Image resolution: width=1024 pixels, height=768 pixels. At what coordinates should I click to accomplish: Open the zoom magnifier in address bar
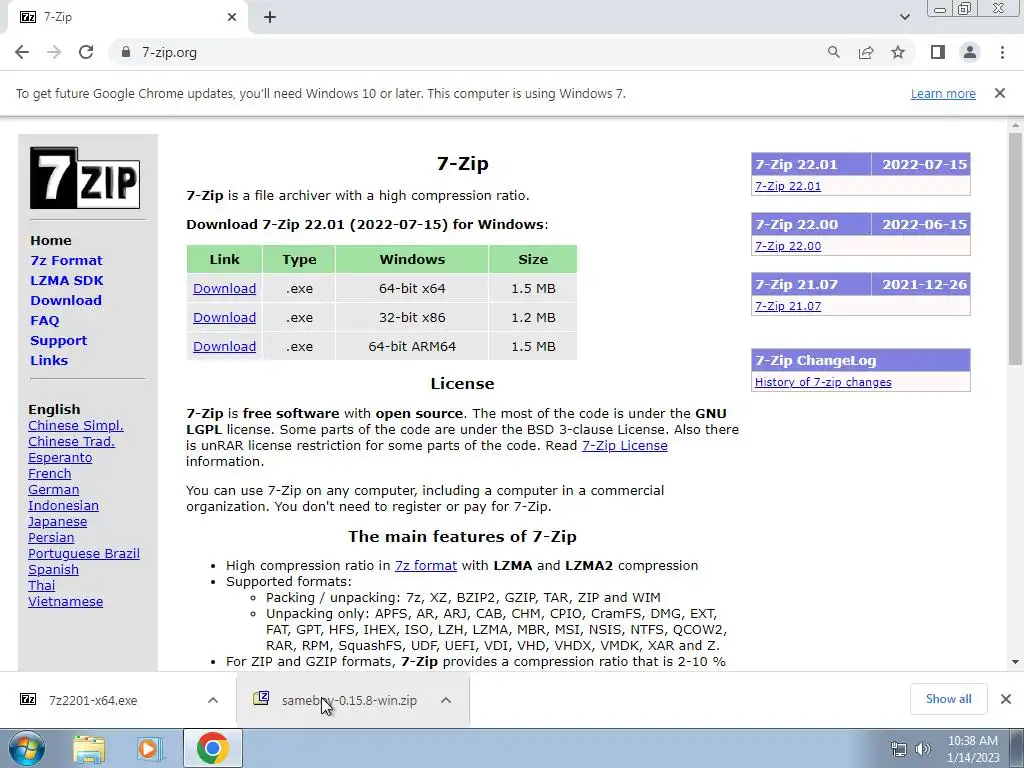(x=833, y=52)
